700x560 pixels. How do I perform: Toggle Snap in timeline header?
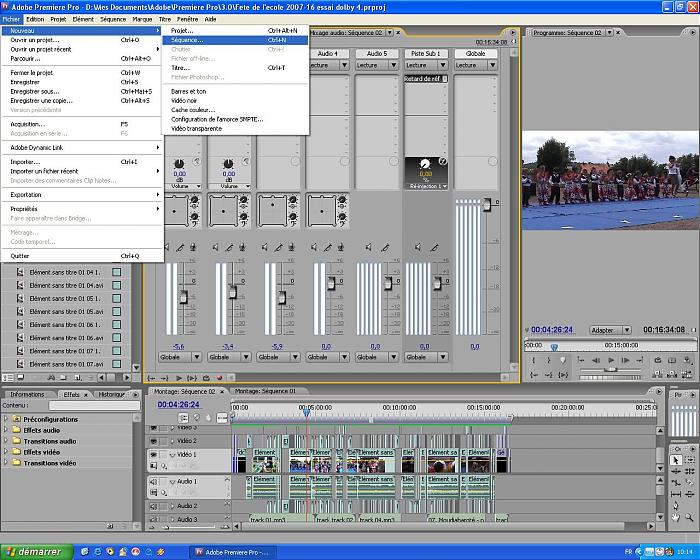[183, 418]
